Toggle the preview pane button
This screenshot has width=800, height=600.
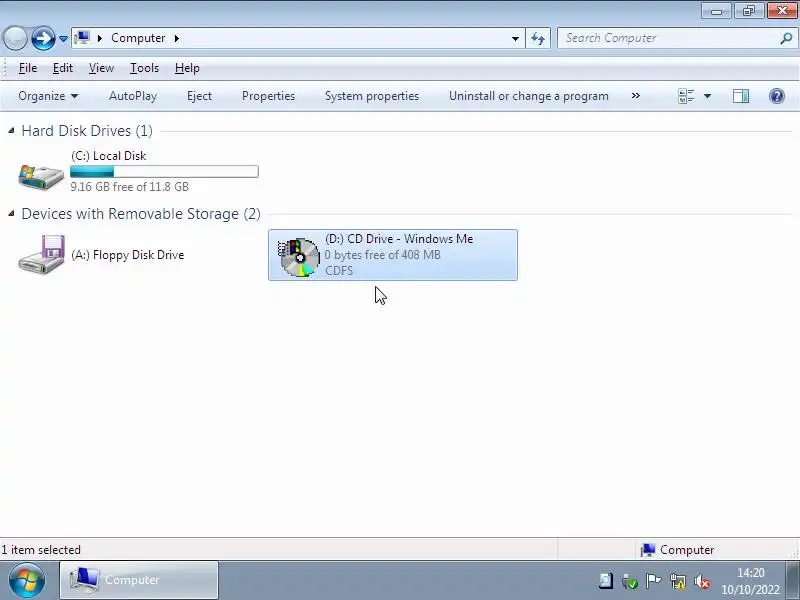[x=741, y=96]
